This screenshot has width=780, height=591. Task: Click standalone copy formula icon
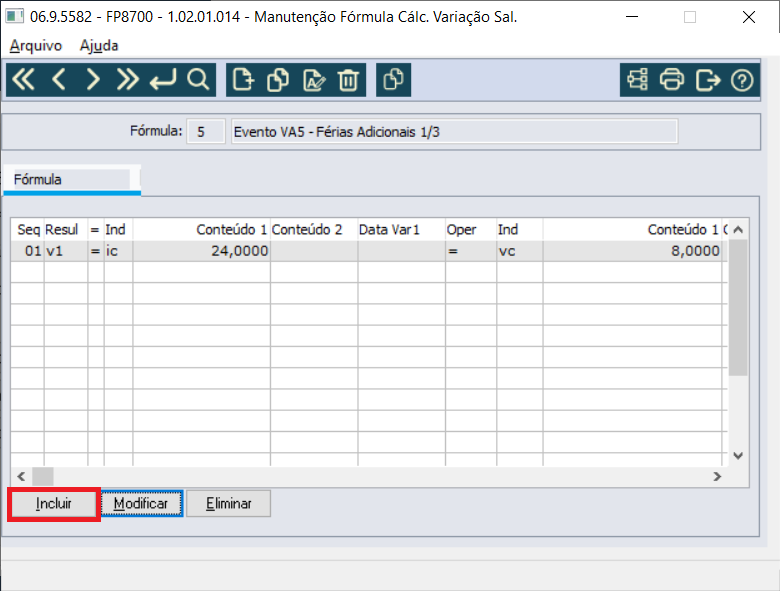[x=393, y=80]
